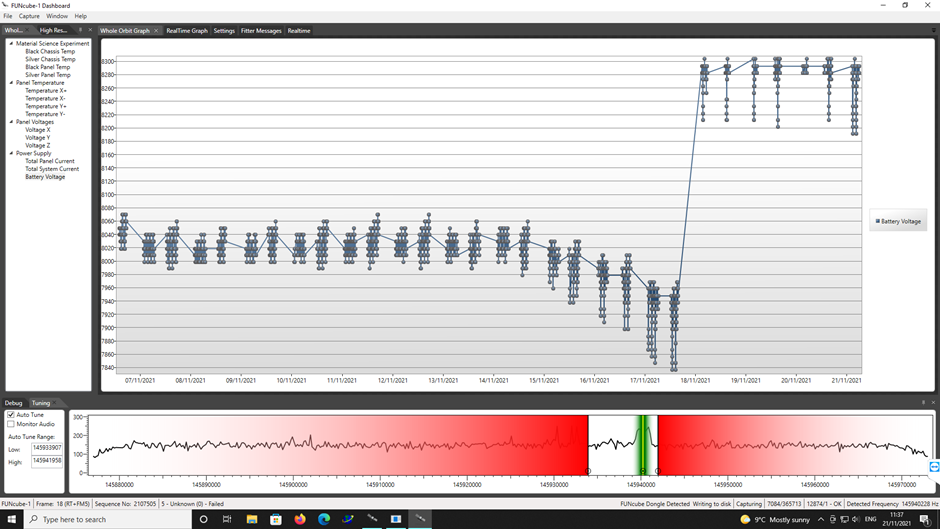Click the Auto Tune Low frequency field
This screenshot has height=529, width=940.
tap(46, 448)
